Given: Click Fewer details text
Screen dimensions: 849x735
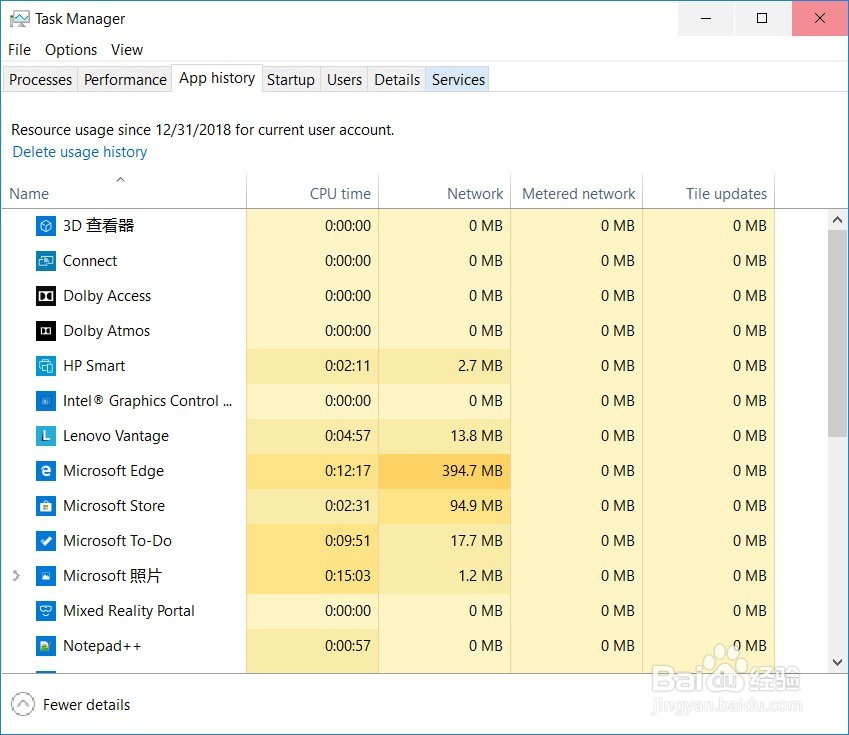Looking at the screenshot, I should 87,705.
